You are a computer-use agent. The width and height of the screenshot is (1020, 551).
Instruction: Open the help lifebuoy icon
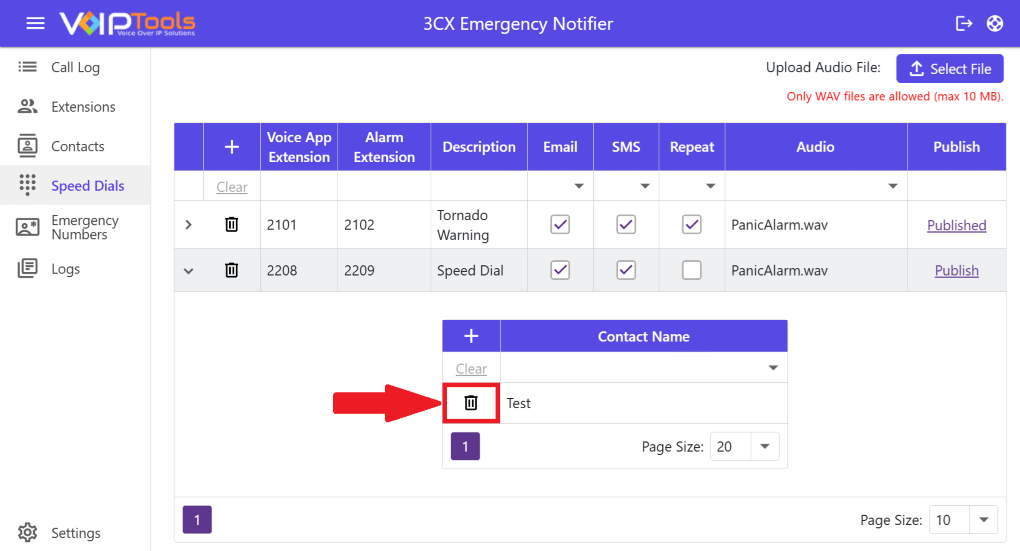[x=994, y=23]
